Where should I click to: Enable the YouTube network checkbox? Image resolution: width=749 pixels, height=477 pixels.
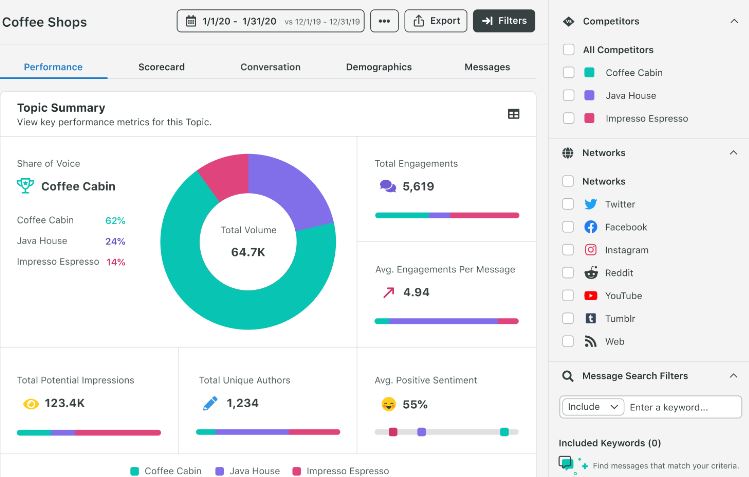[568, 296]
